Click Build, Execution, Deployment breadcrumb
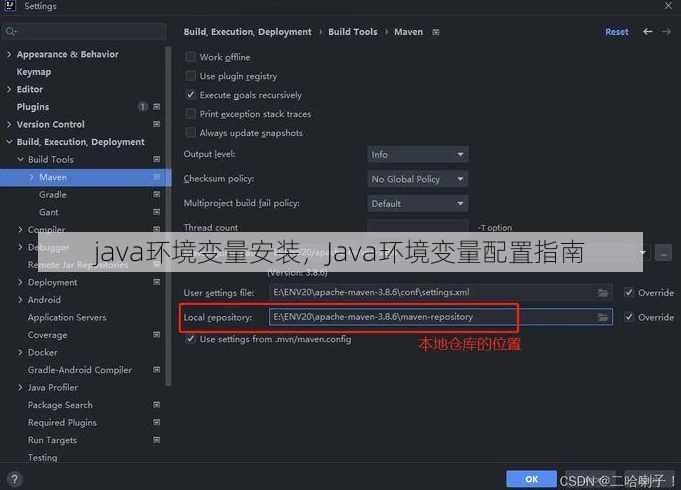The image size is (681, 490). 247,32
